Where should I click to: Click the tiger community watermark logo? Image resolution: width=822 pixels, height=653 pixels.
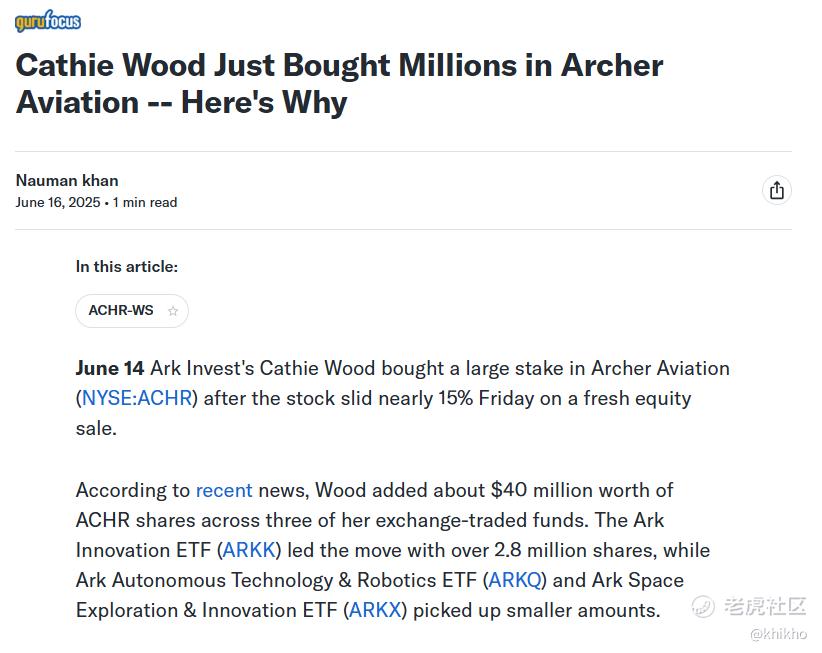[x=704, y=606]
